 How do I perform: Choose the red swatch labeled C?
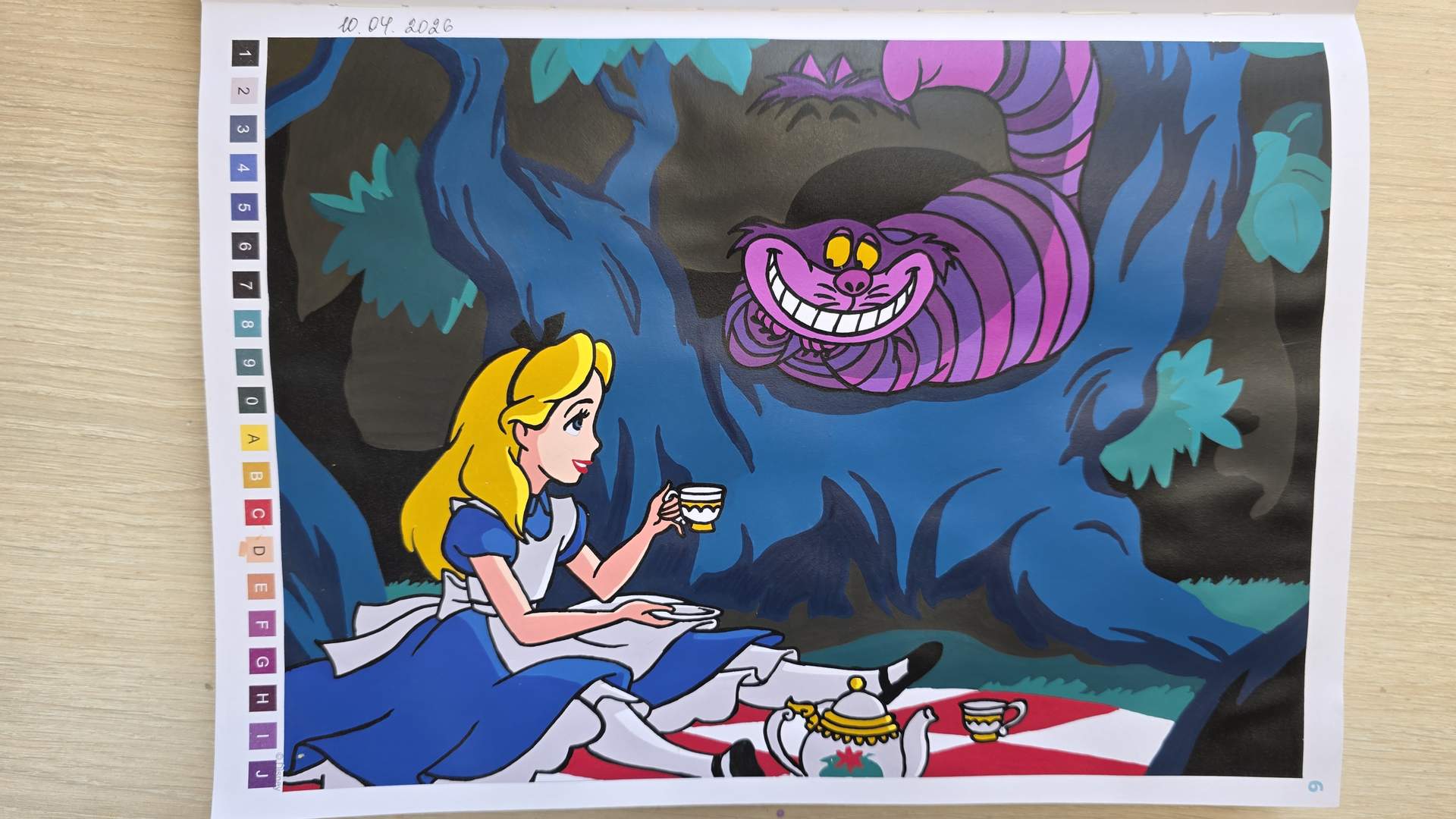click(258, 513)
